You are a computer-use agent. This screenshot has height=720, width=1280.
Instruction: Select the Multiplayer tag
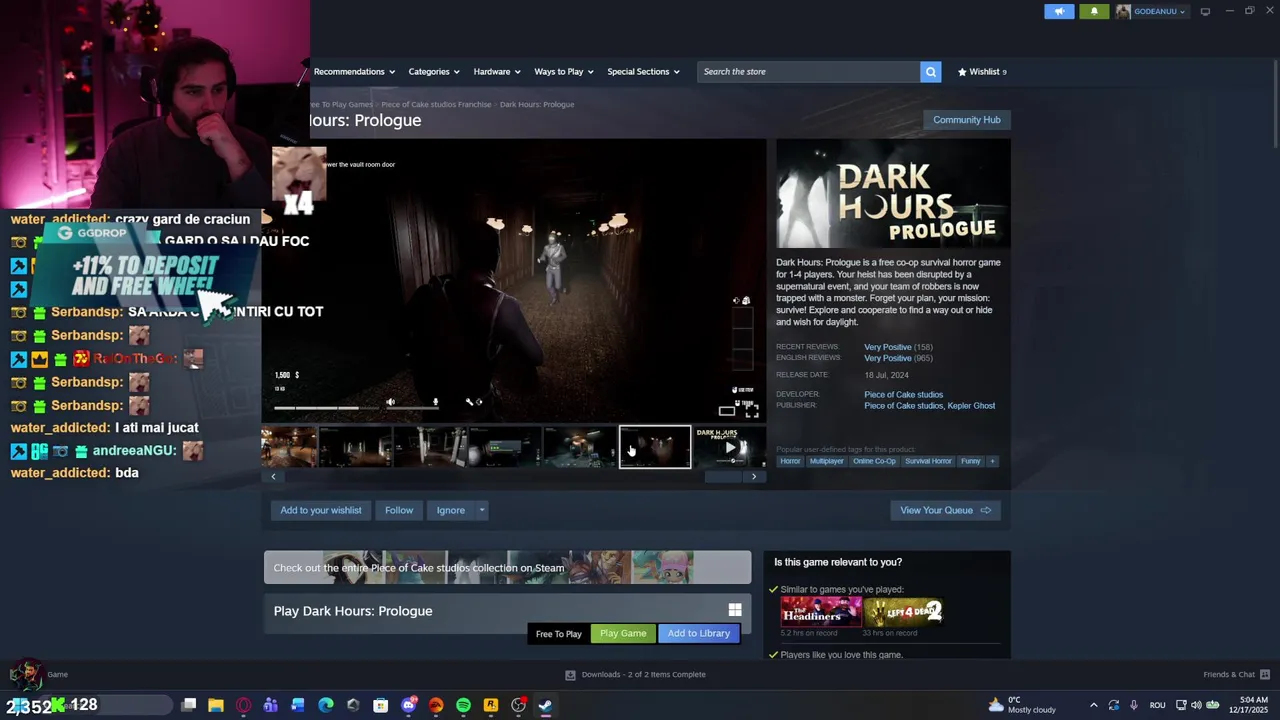click(x=826, y=461)
